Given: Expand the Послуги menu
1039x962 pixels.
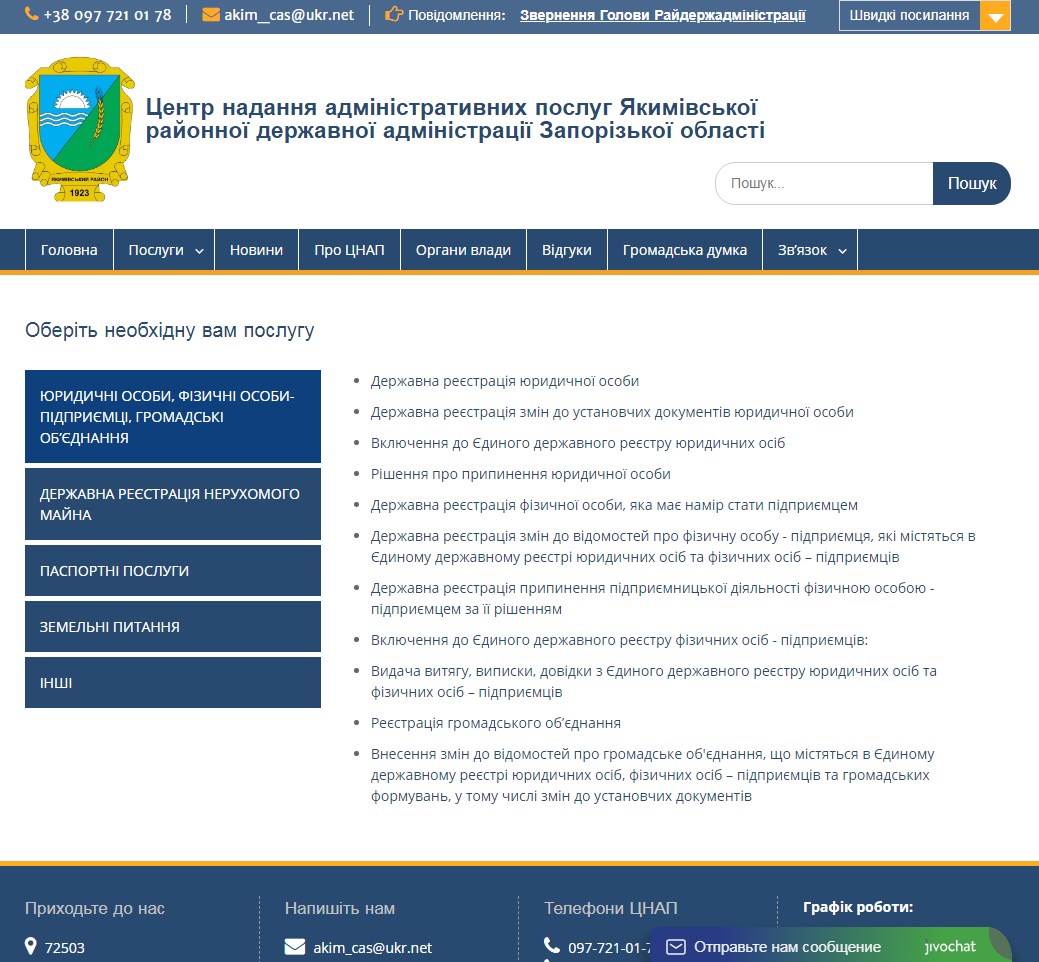Looking at the screenshot, I should pyautogui.click(x=164, y=250).
